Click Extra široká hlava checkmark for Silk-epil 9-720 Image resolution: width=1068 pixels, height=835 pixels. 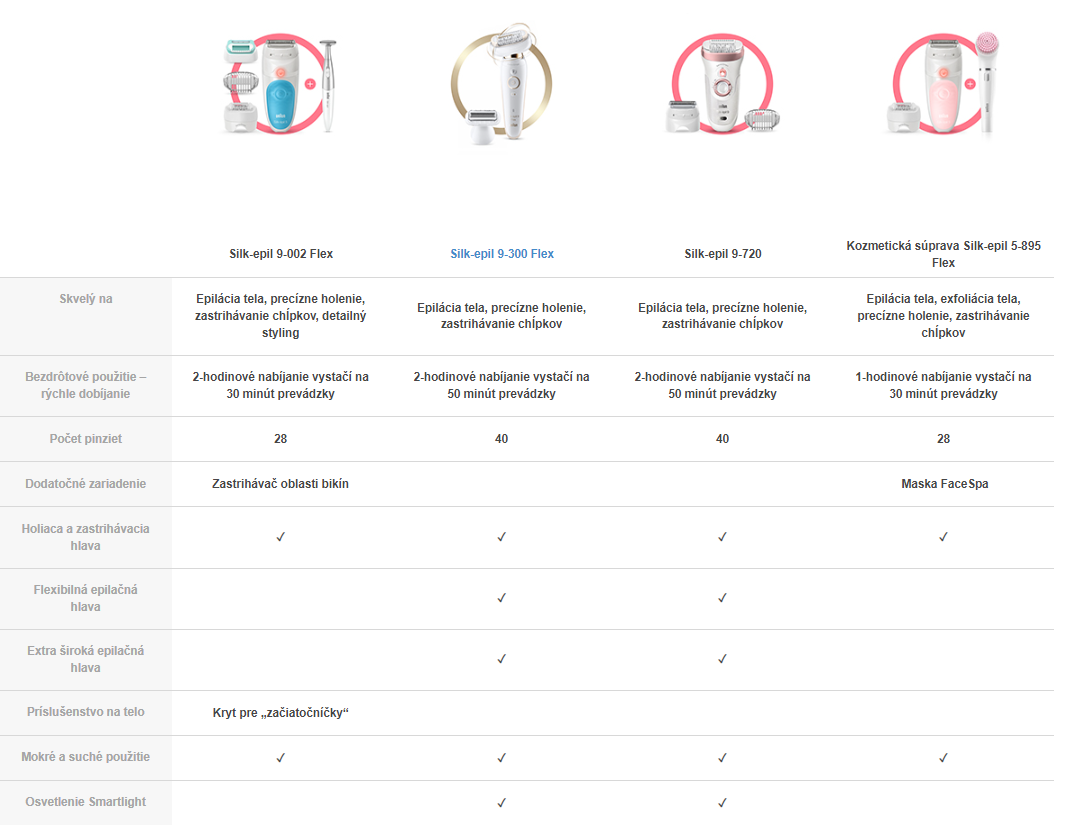[722, 659]
